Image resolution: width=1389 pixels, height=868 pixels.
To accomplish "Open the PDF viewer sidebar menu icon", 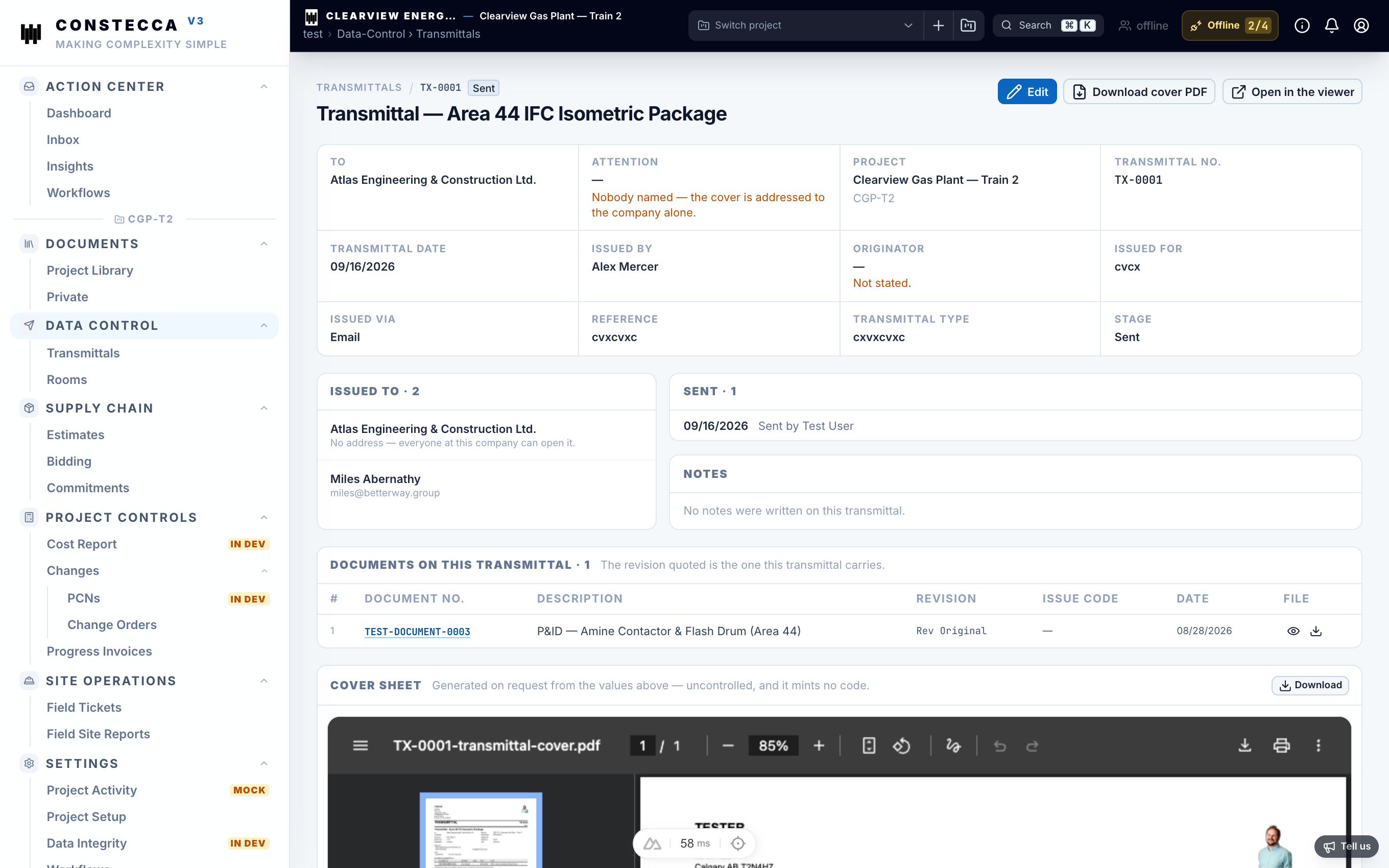I will (361, 745).
